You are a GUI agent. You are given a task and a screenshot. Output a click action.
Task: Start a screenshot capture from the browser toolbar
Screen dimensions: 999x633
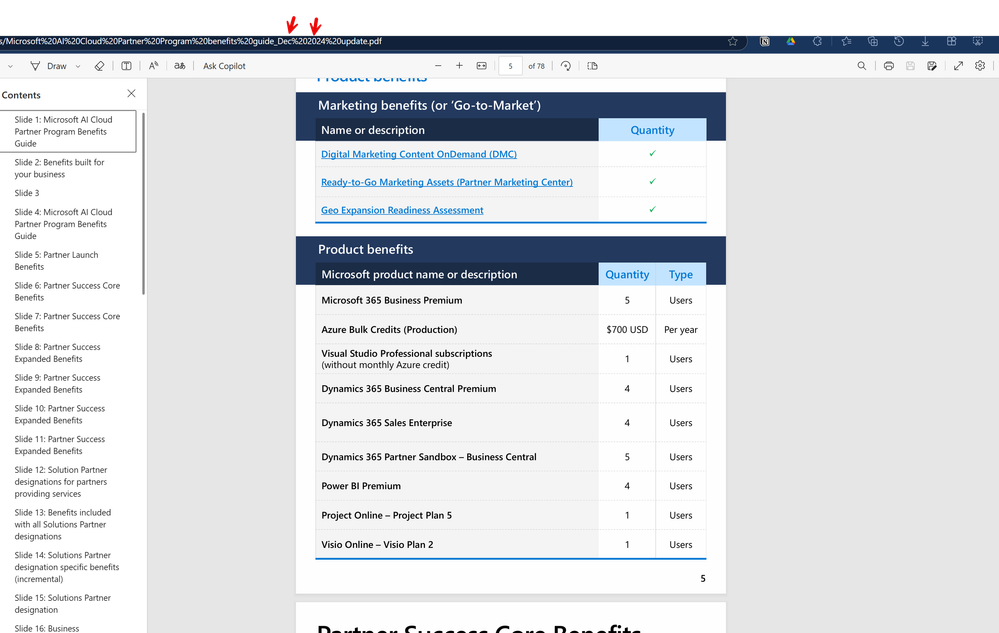tap(977, 41)
